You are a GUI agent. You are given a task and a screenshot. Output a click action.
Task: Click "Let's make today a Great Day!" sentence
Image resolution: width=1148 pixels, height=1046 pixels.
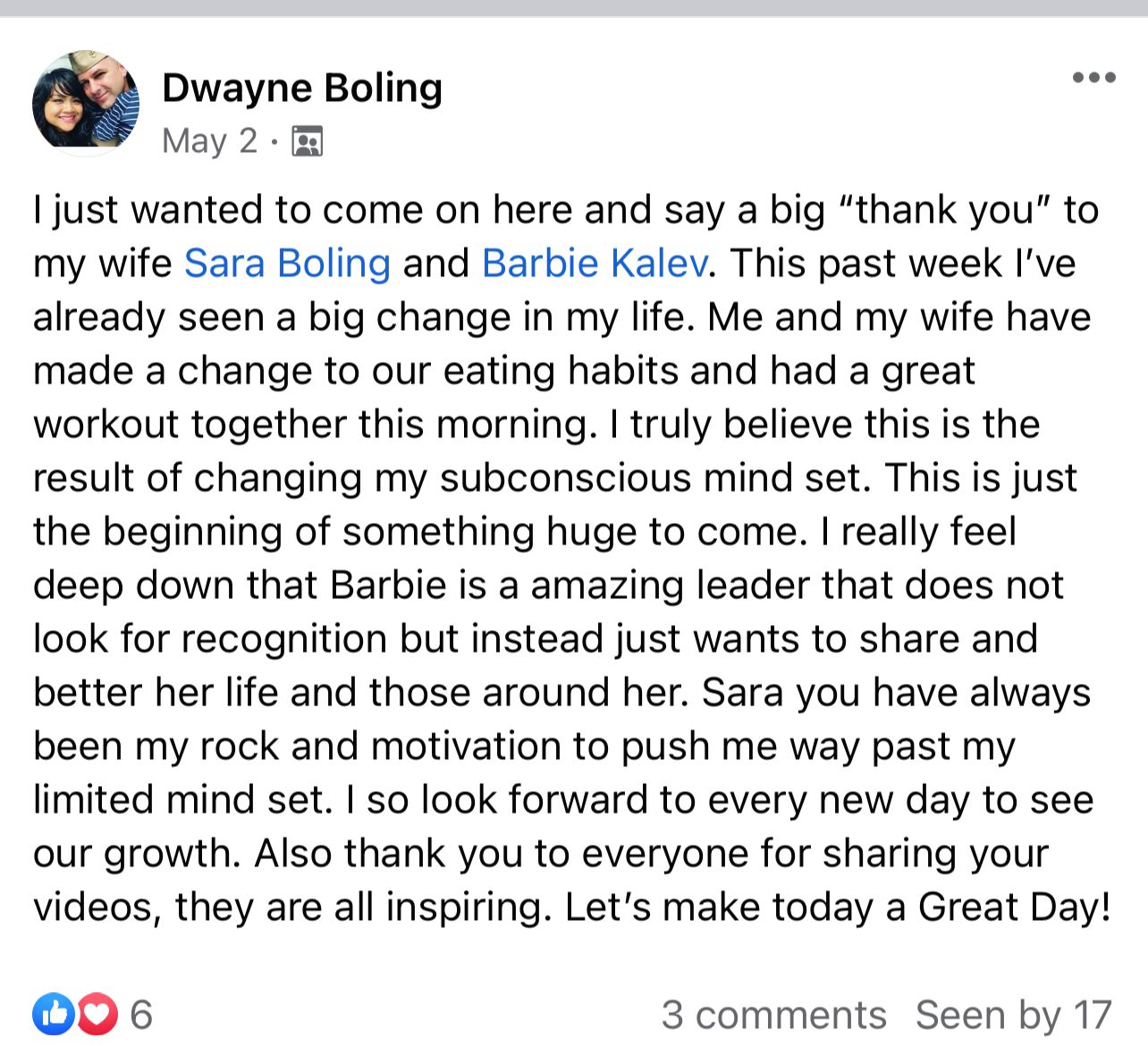pyautogui.click(x=838, y=907)
